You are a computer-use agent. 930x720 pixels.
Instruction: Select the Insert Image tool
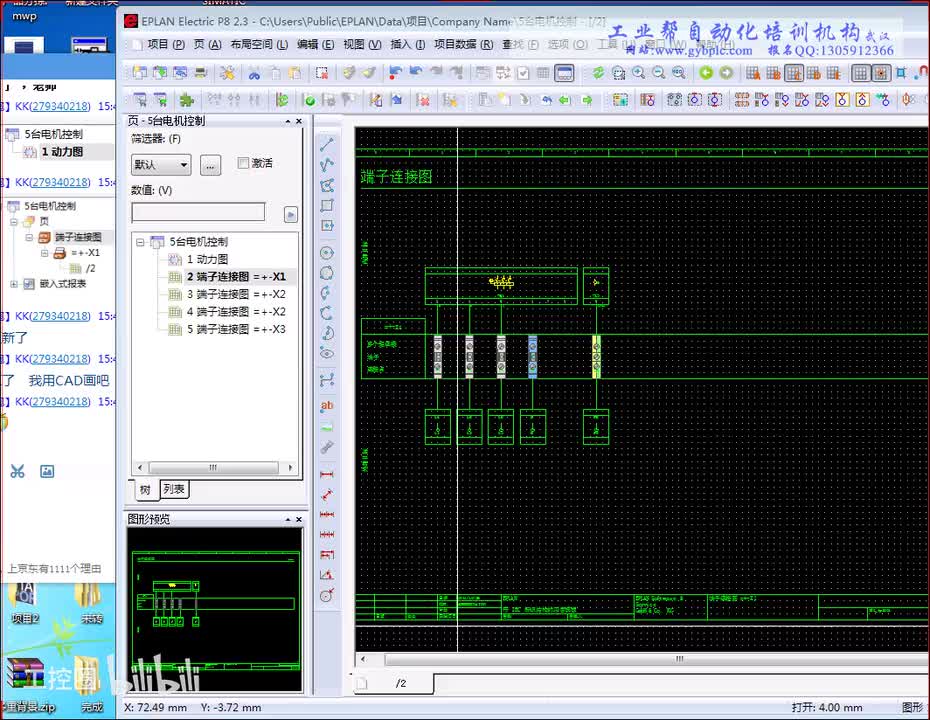[x=327, y=427]
